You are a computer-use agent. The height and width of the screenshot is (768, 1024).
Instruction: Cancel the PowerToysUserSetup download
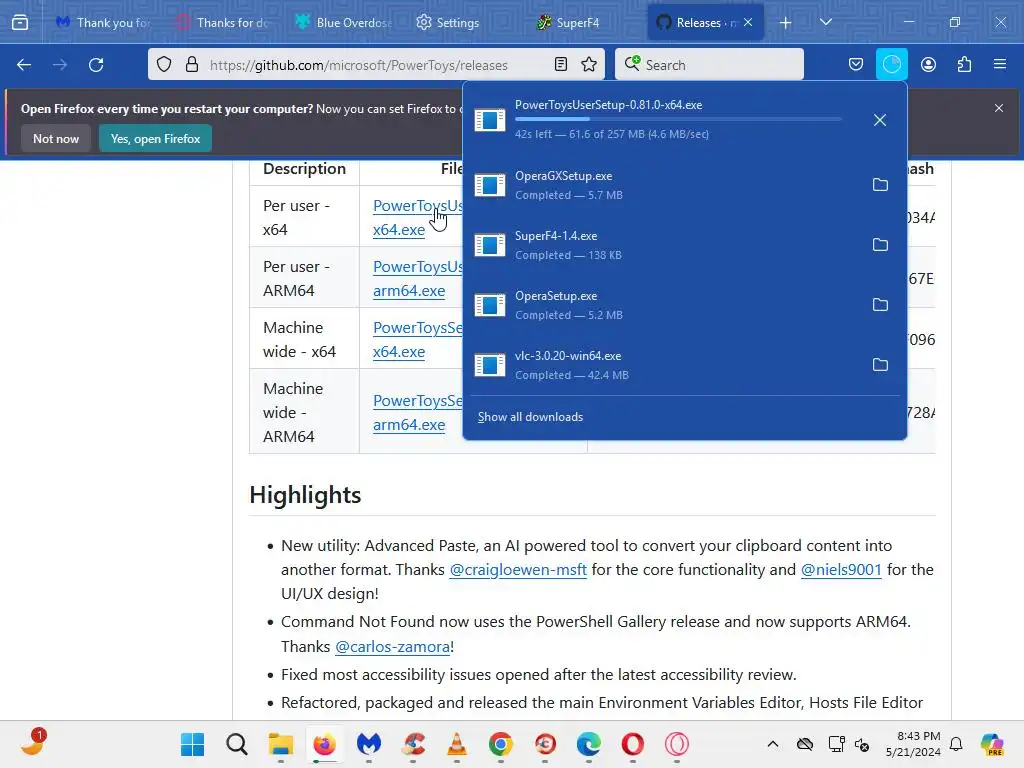point(880,120)
